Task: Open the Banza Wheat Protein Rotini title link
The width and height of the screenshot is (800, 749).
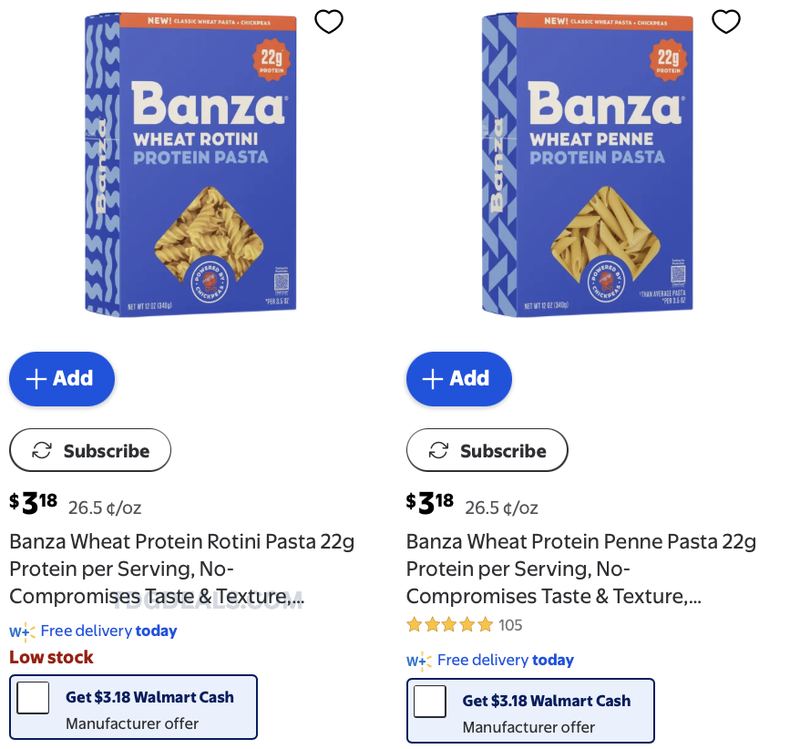Action: pos(182,568)
